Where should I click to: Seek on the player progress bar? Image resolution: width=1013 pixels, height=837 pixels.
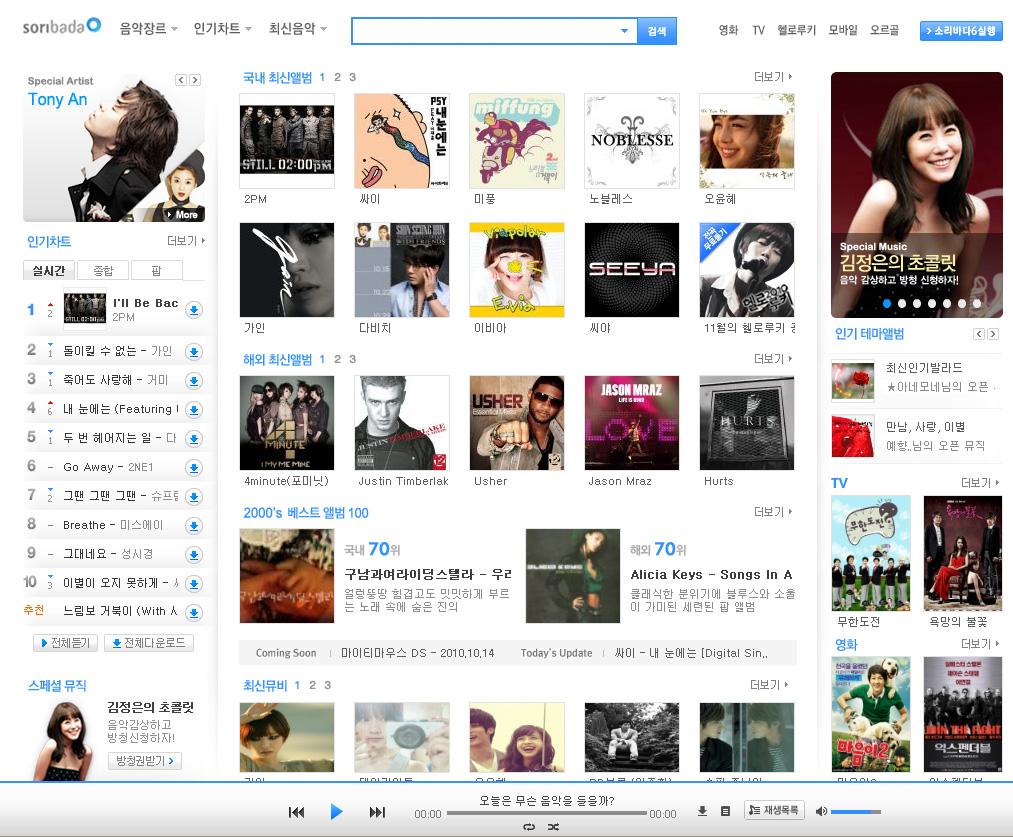pyautogui.click(x=547, y=813)
